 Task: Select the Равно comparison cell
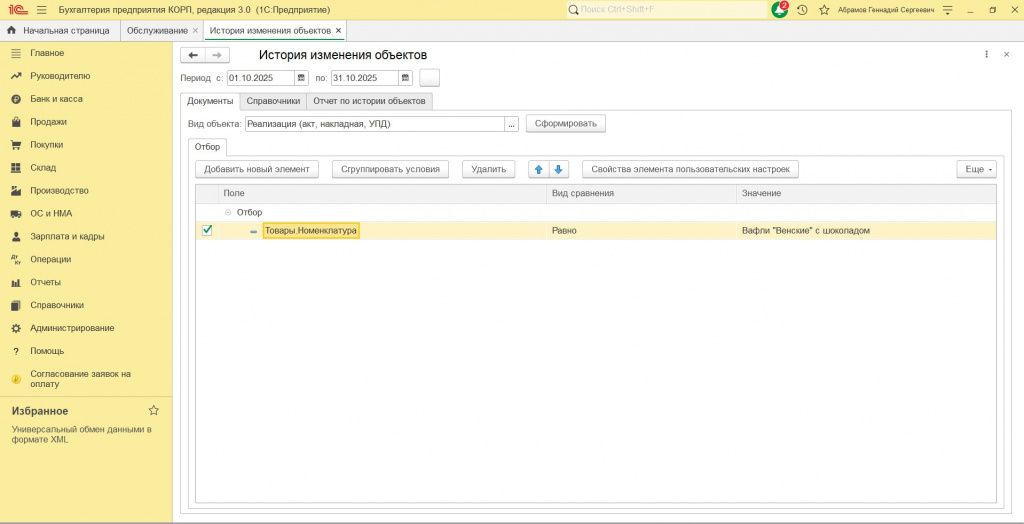pos(641,231)
